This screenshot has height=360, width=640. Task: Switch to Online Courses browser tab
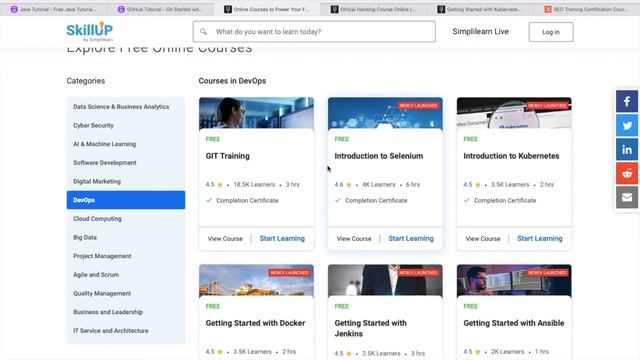tap(267, 9)
